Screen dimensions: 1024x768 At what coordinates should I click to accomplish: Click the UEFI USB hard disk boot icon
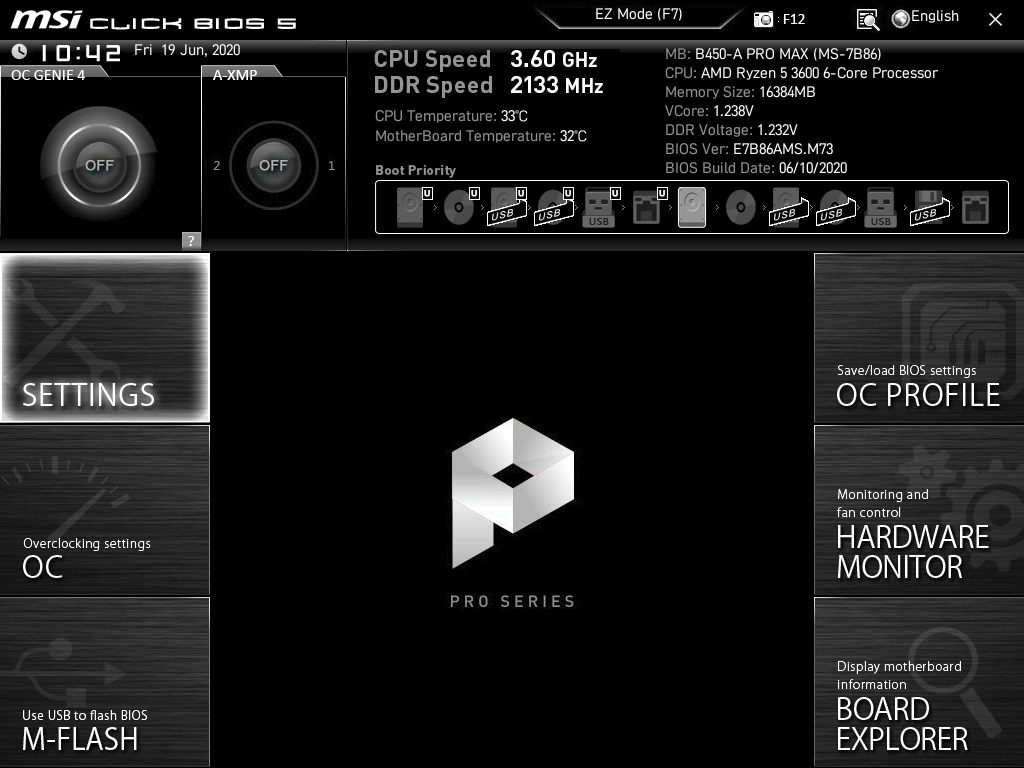pyautogui.click(x=508, y=207)
